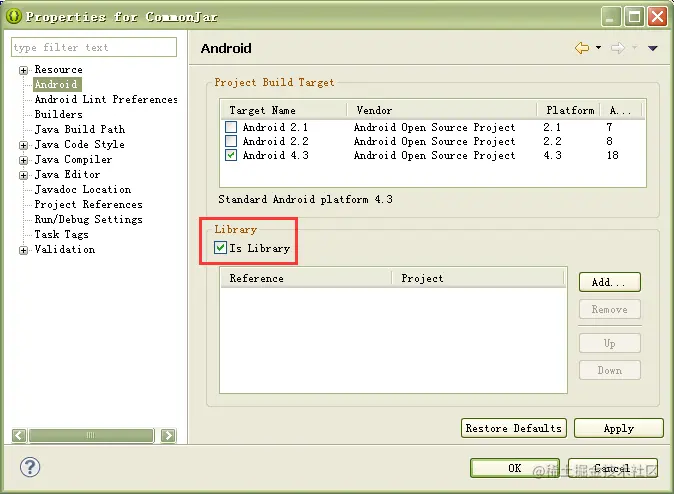
Task: Select Project References entry
Action: (88, 205)
